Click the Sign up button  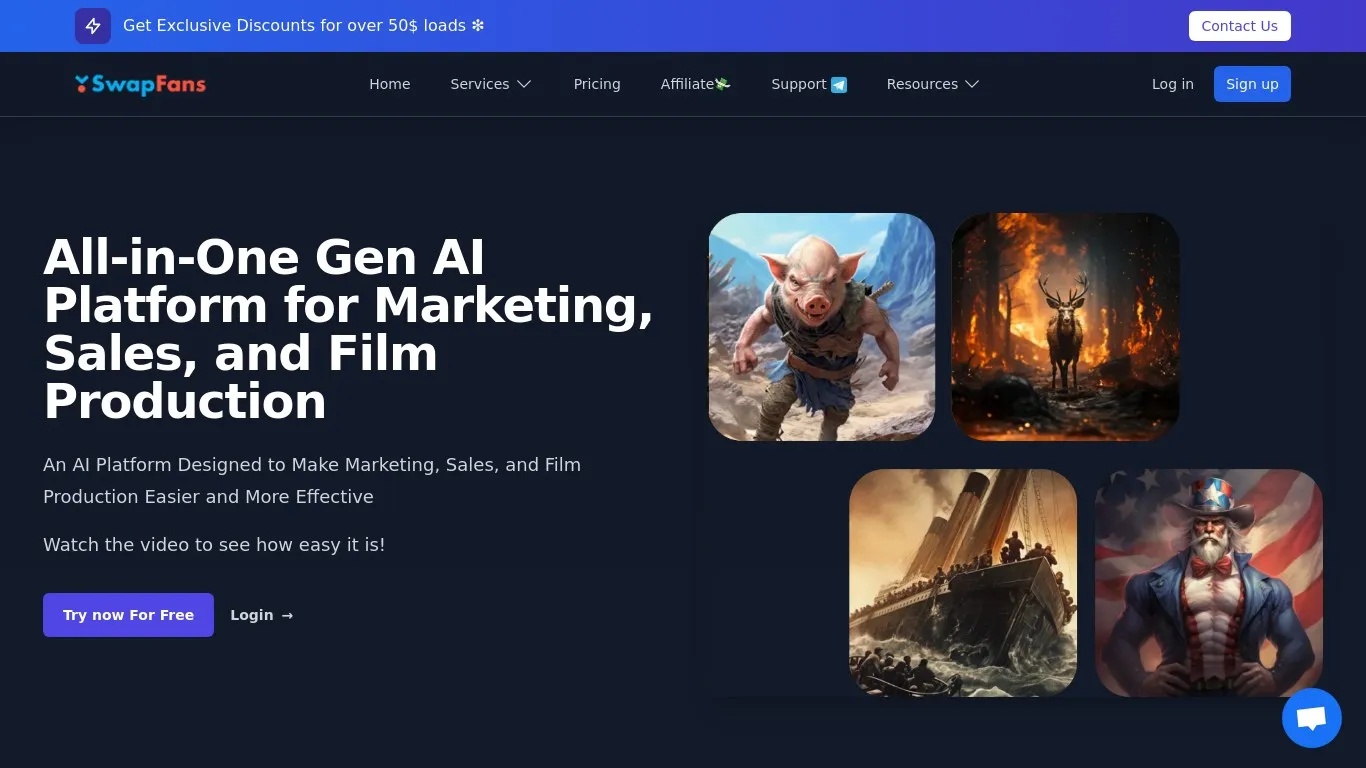point(1252,84)
